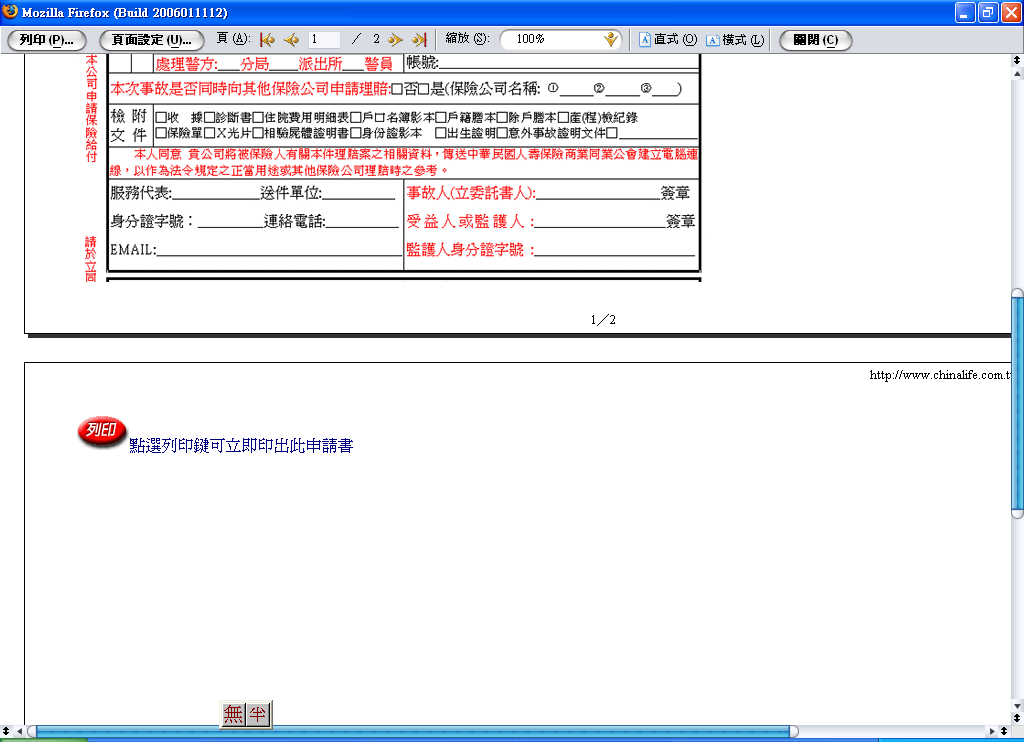Select 直式 portrait orientation
Screen dimensions: 1024x742
coord(668,40)
